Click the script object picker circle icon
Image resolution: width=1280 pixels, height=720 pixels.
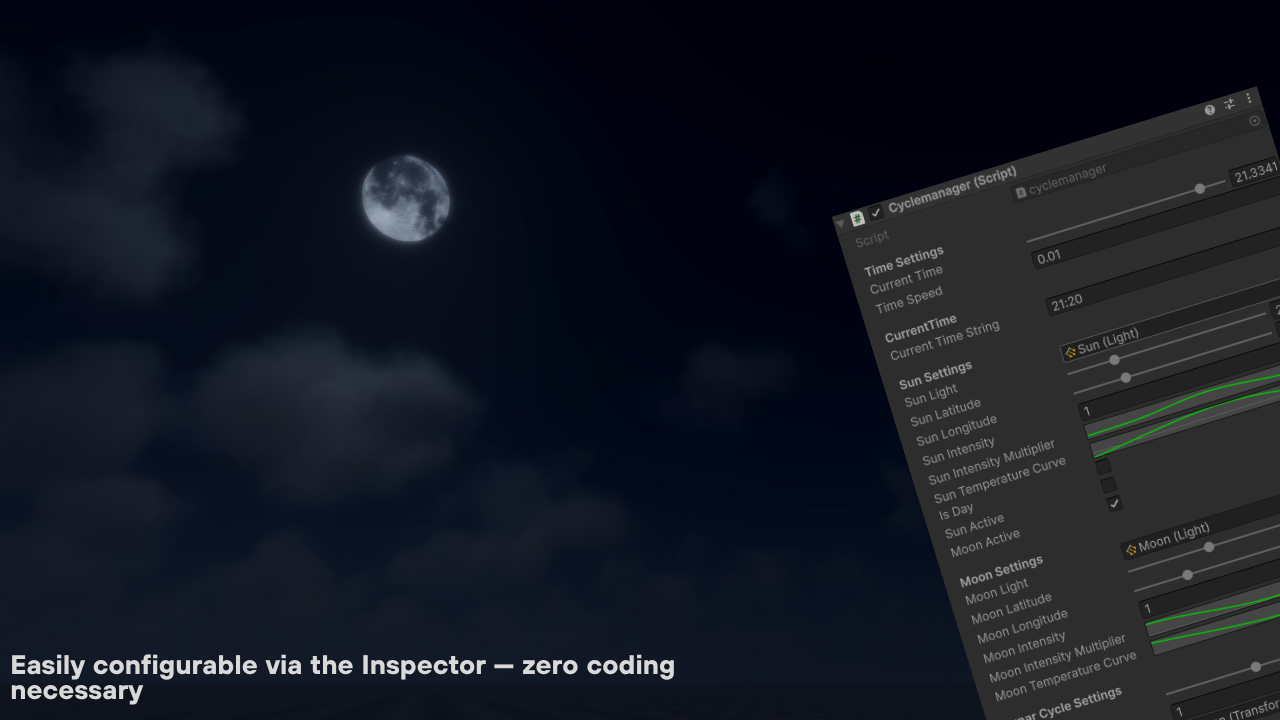pos(1255,121)
